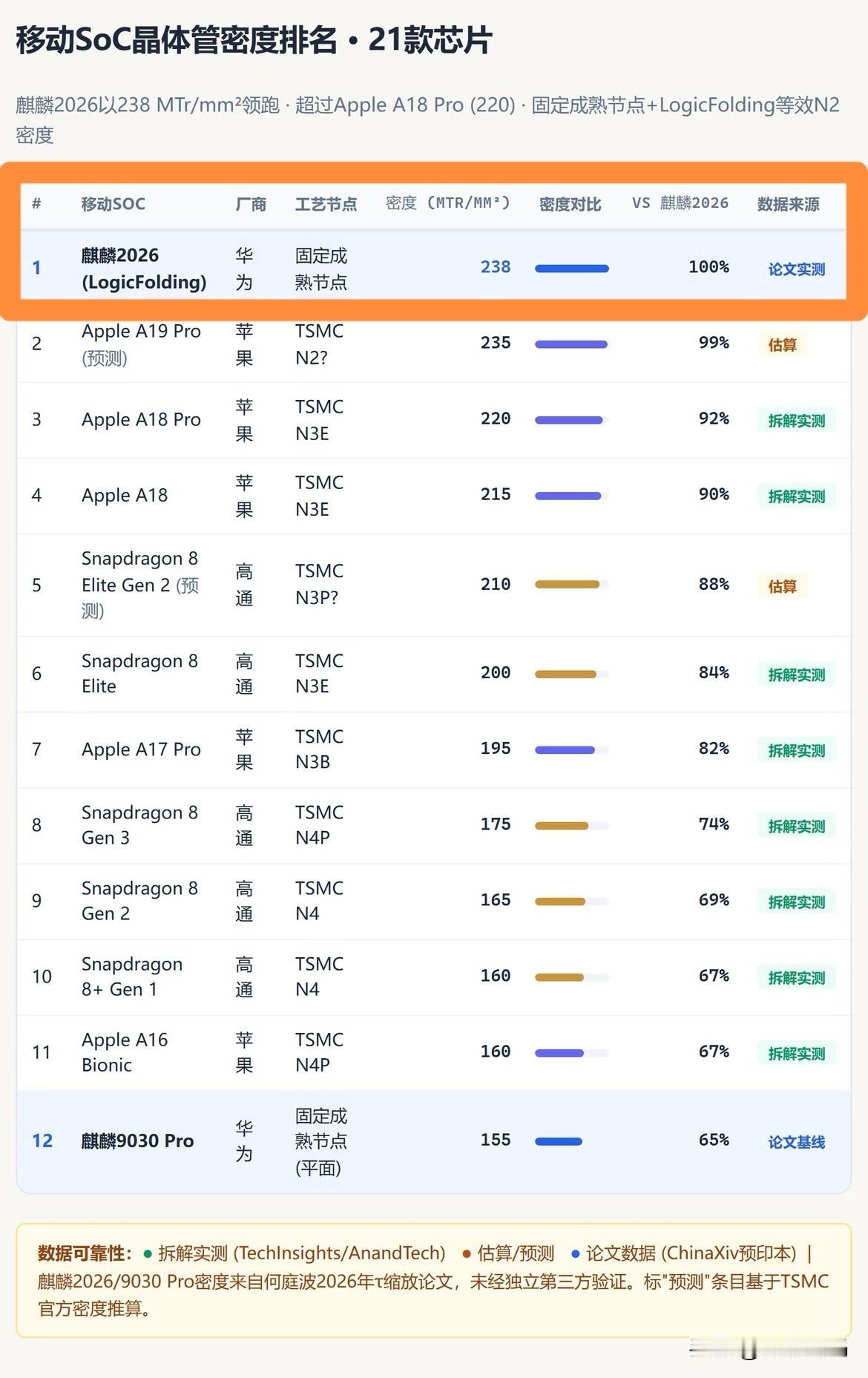Click the 拆解实测 badge for Snapdragon 8+ Gen 1
Image resolution: width=868 pixels, height=1378 pixels.
click(x=796, y=977)
